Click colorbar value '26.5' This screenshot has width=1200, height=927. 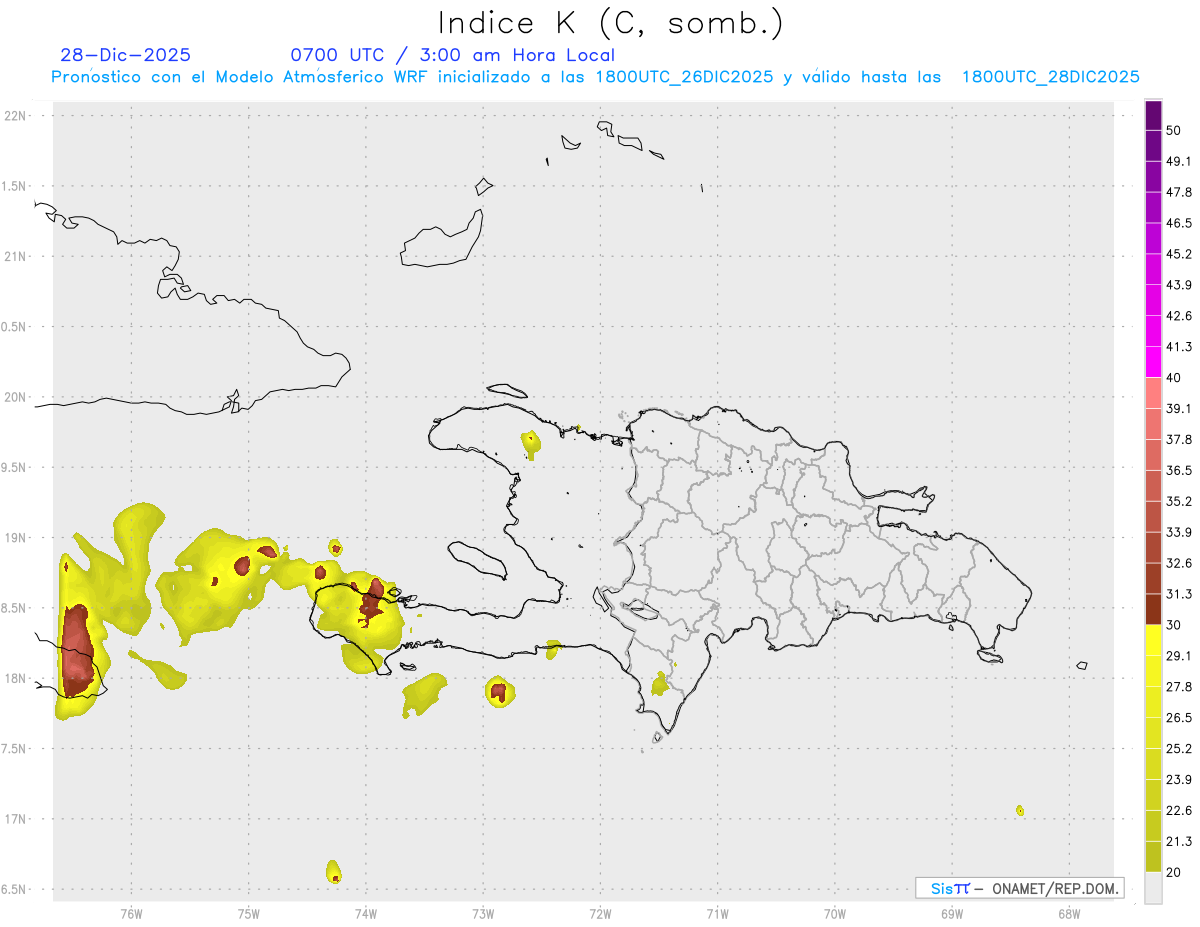point(1179,718)
